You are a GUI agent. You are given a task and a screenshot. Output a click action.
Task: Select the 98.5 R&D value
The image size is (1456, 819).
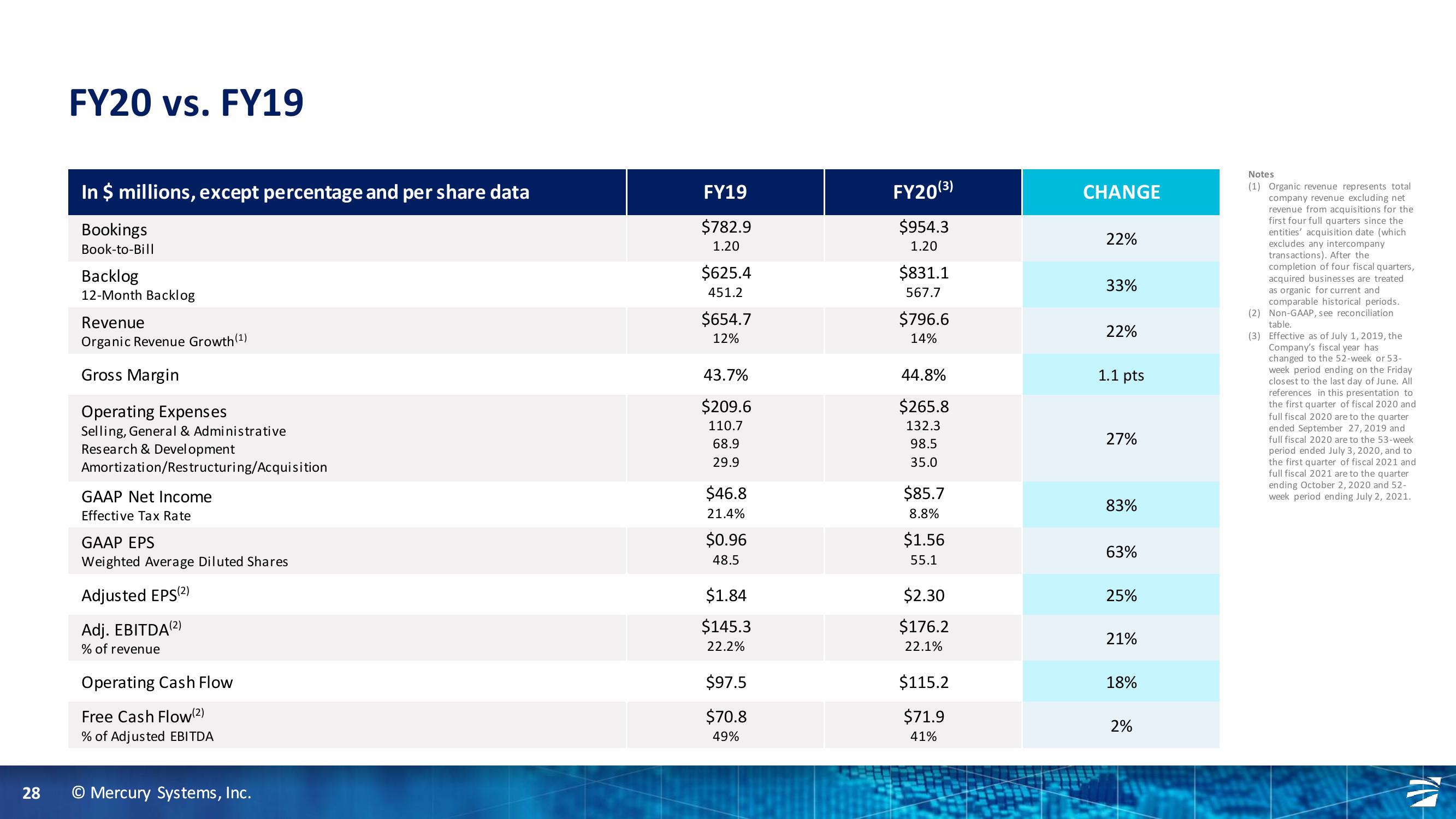click(924, 444)
